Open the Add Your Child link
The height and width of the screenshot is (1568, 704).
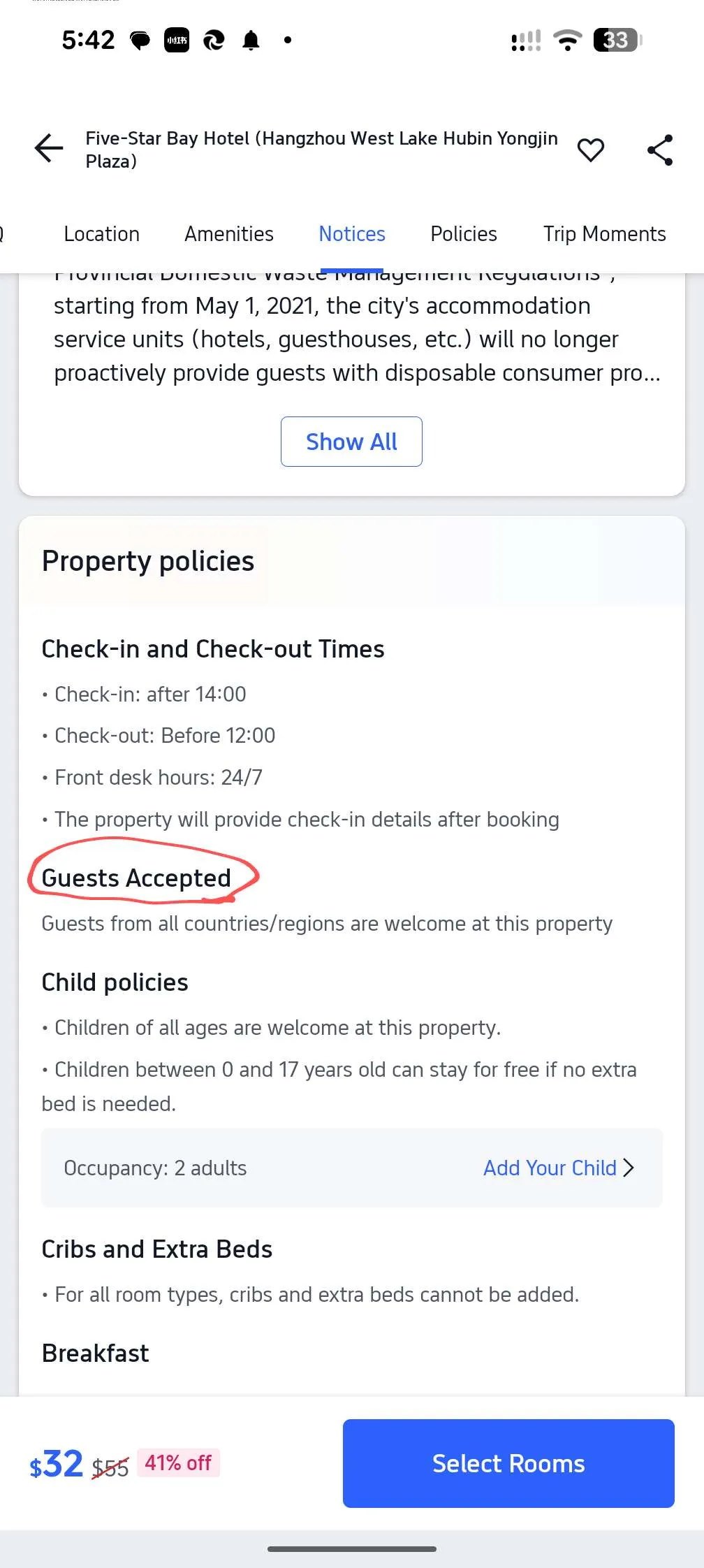point(550,1168)
